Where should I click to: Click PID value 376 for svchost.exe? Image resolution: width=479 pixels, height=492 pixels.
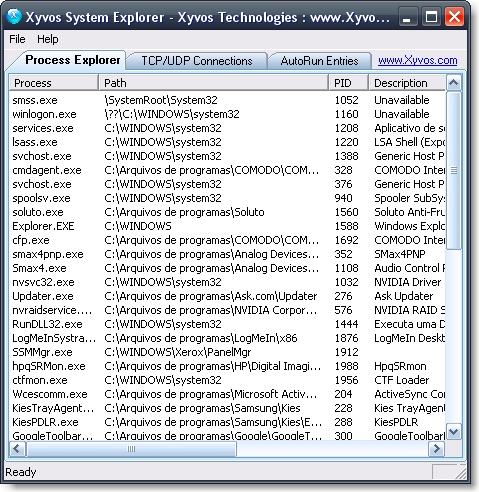tap(343, 184)
